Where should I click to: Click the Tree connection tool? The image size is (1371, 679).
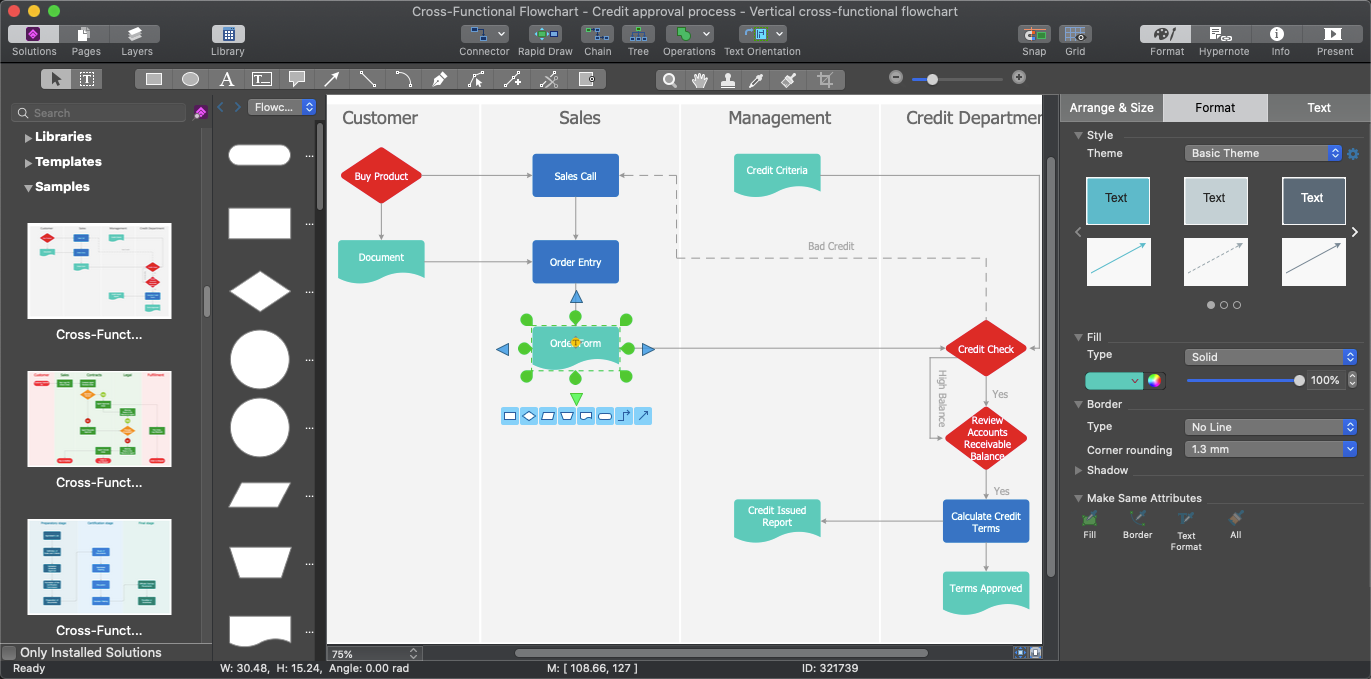[638, 40]
